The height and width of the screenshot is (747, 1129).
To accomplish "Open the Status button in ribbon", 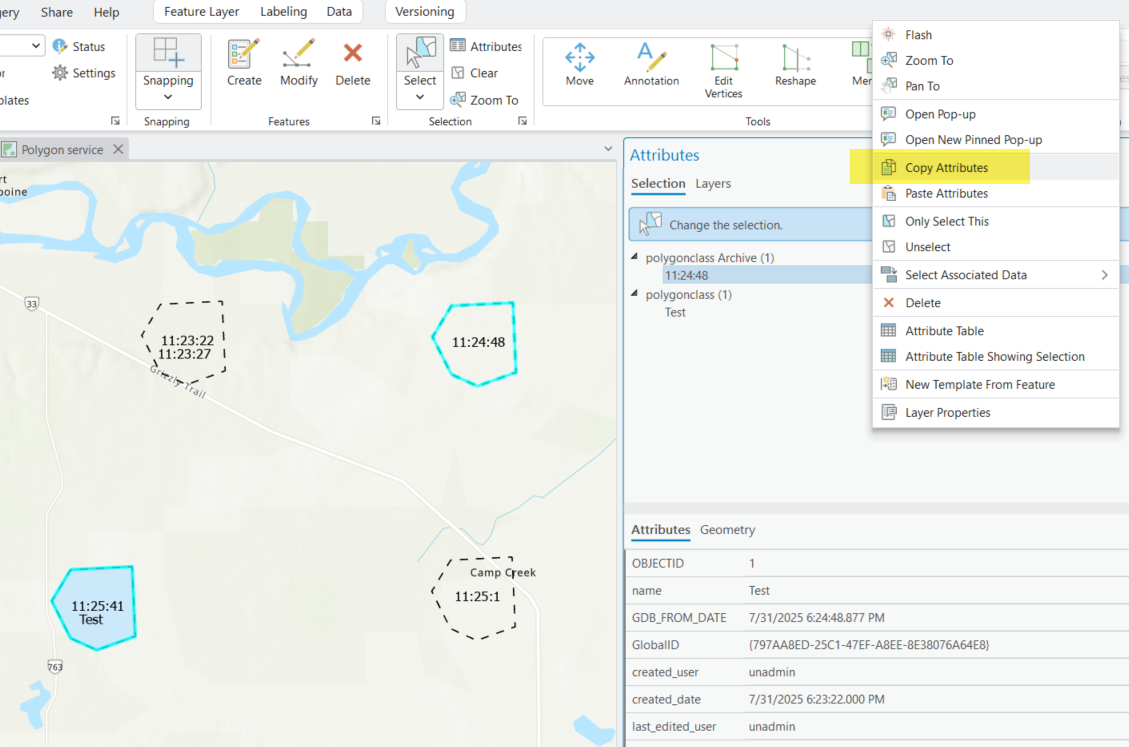I will coord(79,46).
